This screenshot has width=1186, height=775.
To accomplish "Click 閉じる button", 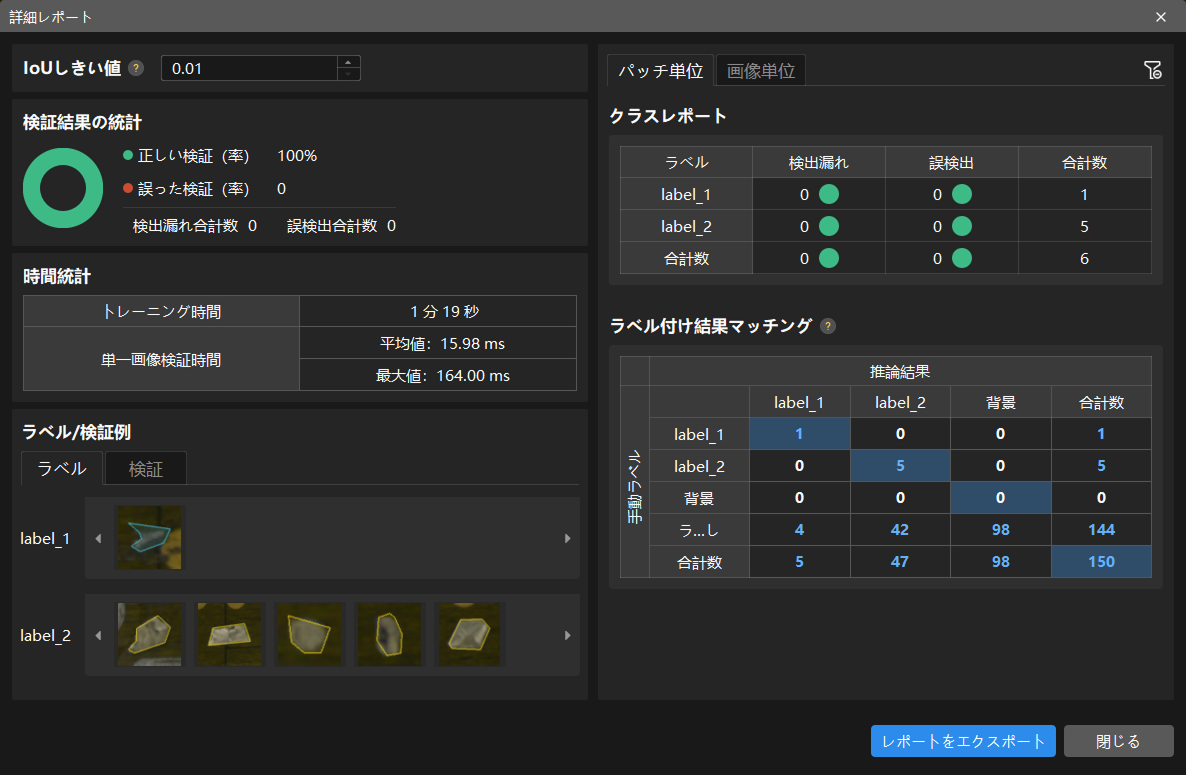I will click(x=1119, y=741).
